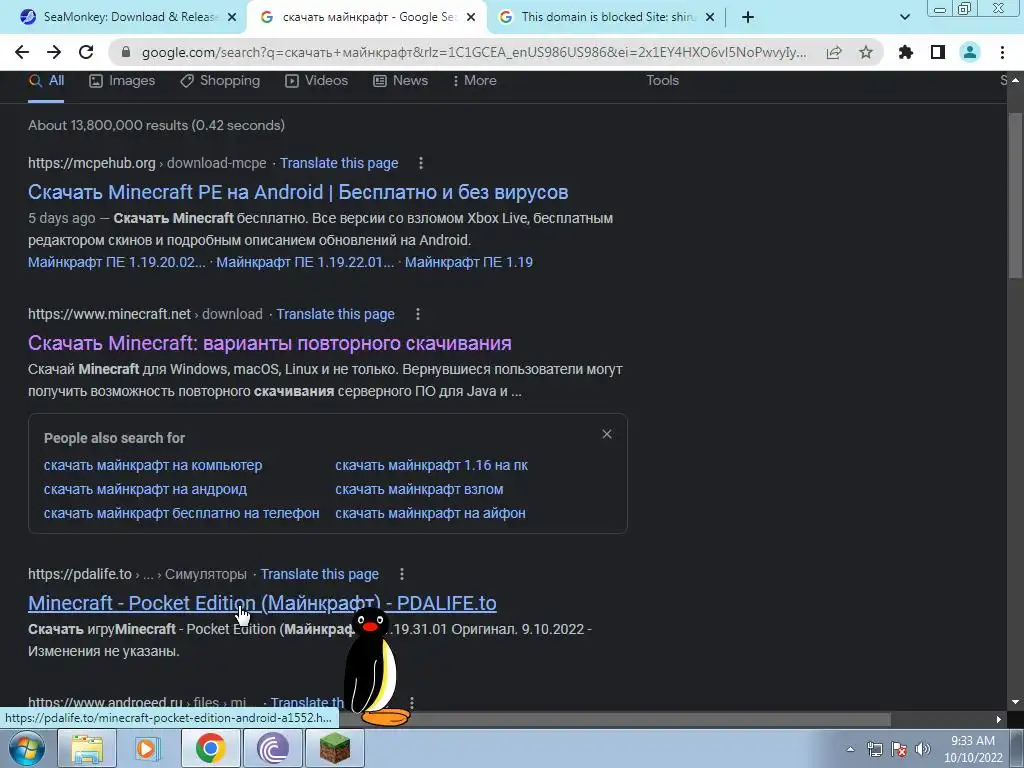Dismiss the People also search for box

(607, 434)
